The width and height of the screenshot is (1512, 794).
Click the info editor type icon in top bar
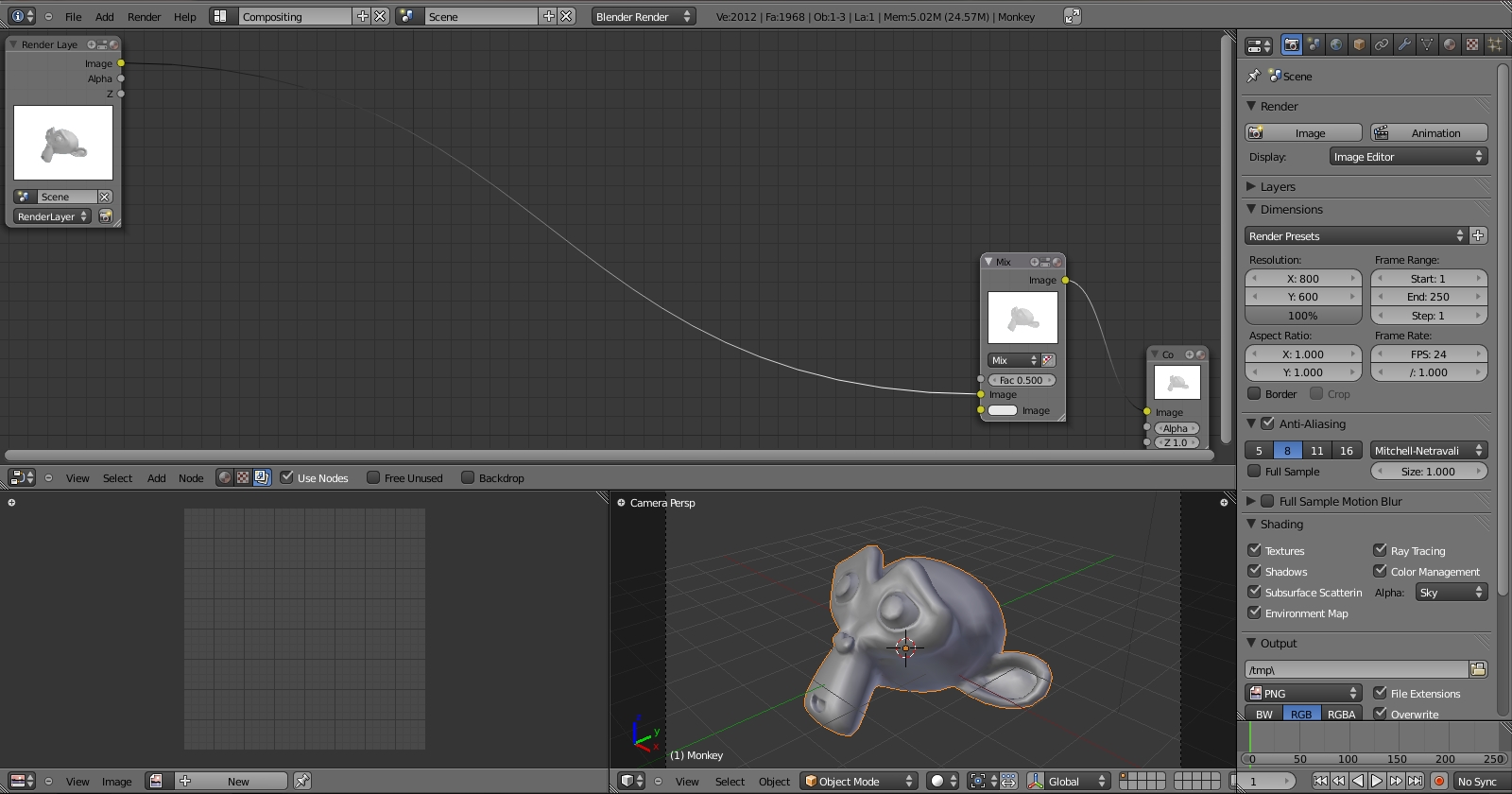click(21, 16)
